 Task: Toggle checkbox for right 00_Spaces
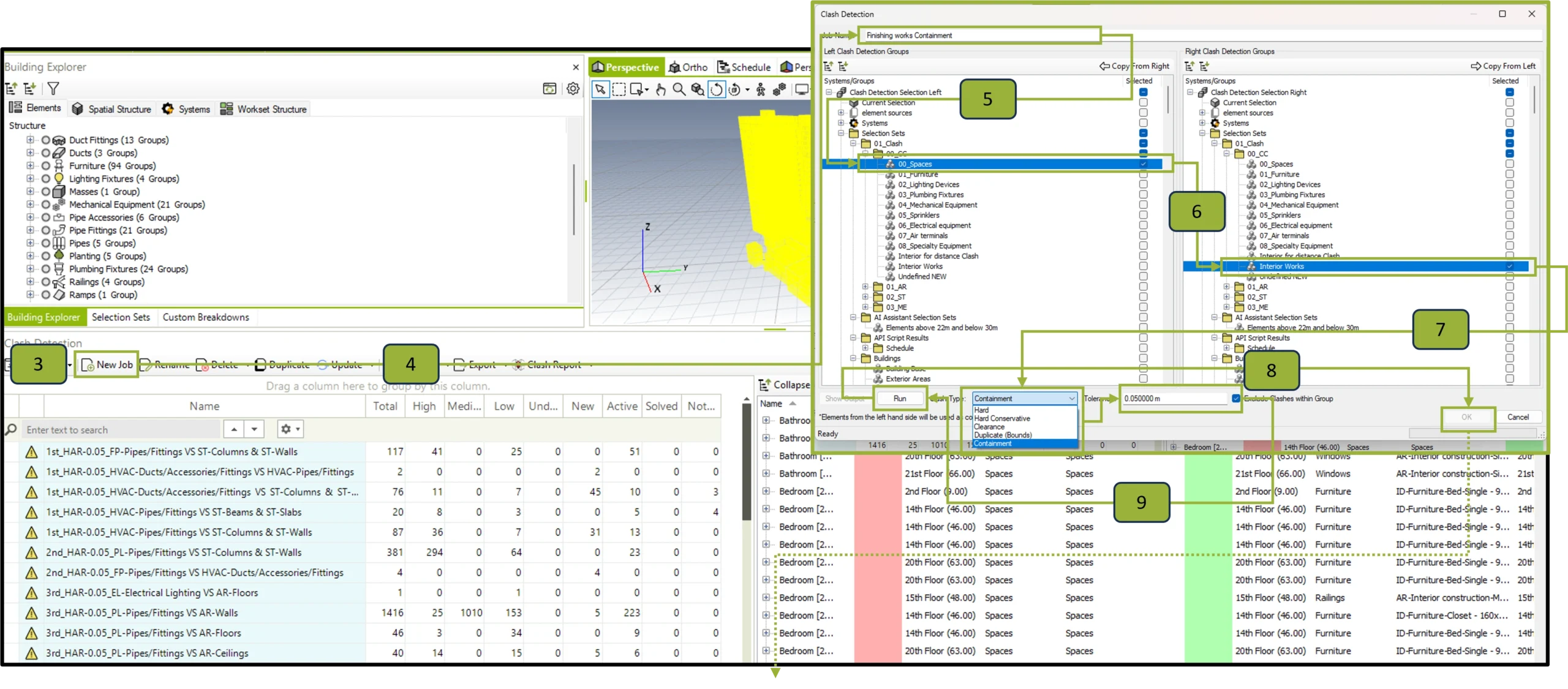click(1510, 164)
